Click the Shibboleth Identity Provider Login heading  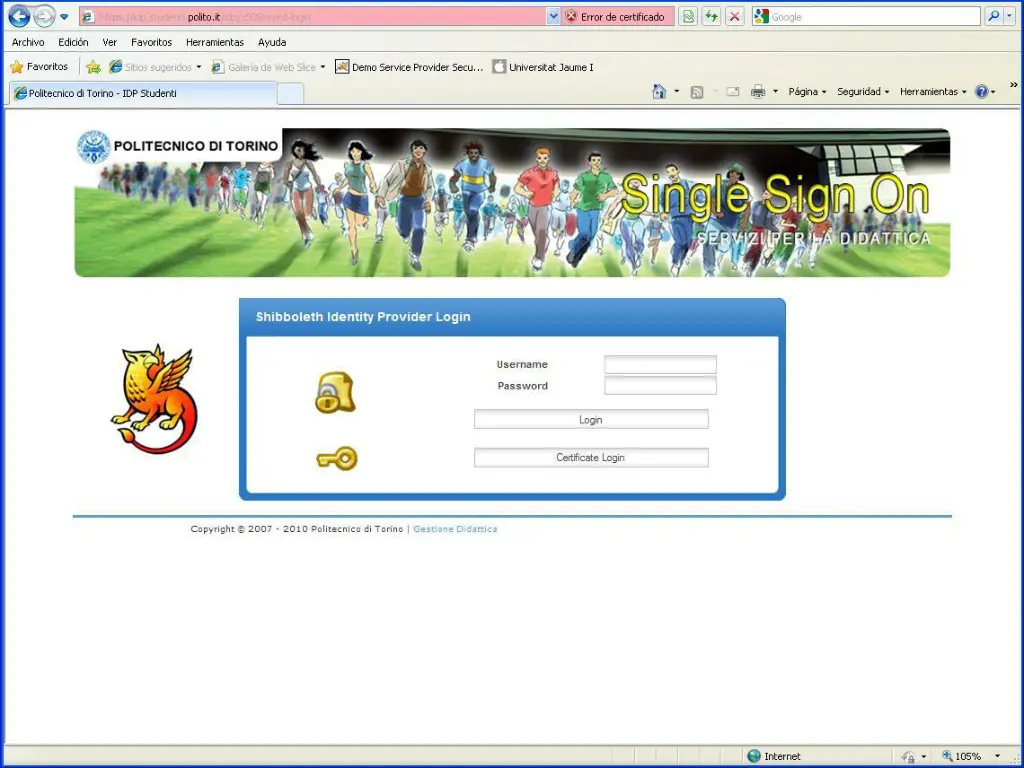(x=363, y=317)
